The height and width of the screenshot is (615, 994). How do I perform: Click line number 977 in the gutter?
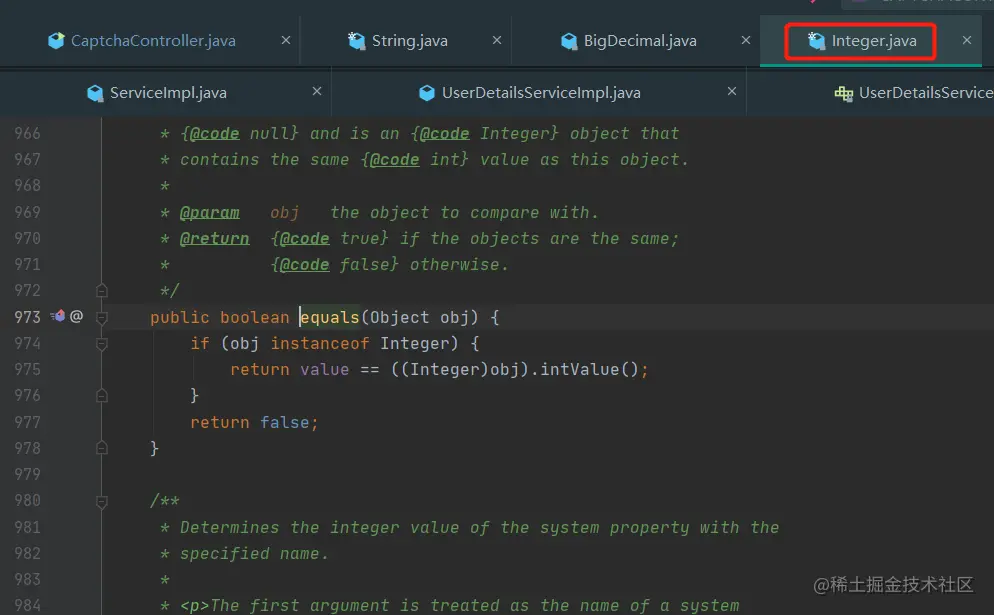point(27,422)
